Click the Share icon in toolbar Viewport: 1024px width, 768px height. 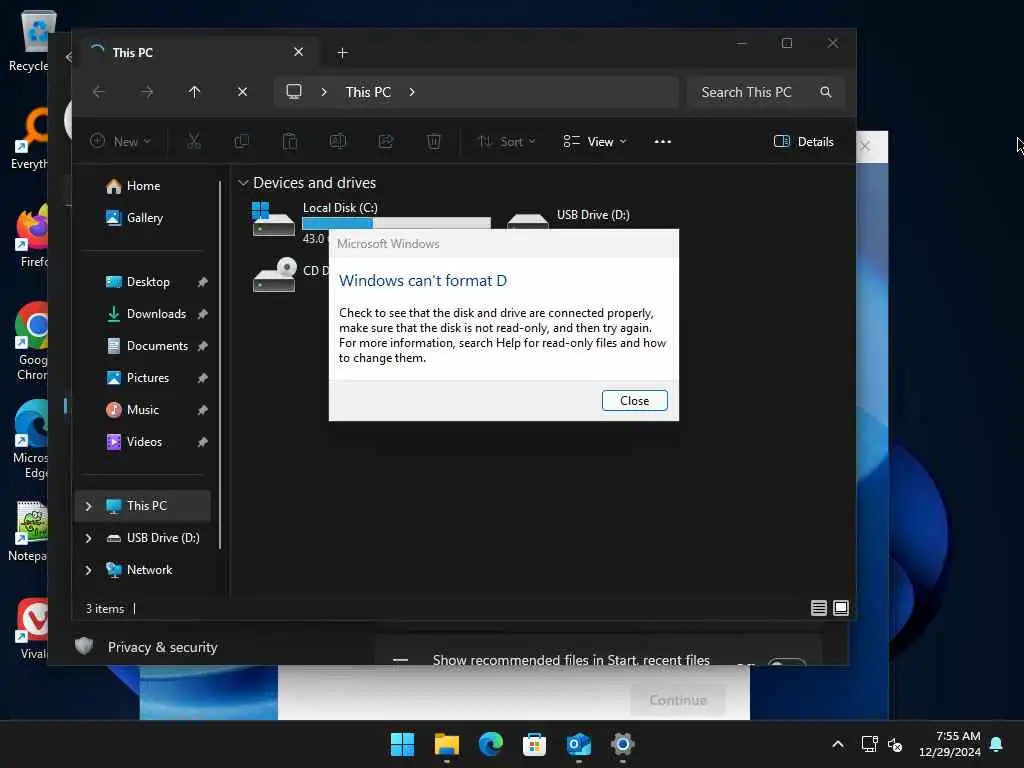[386, 141]
